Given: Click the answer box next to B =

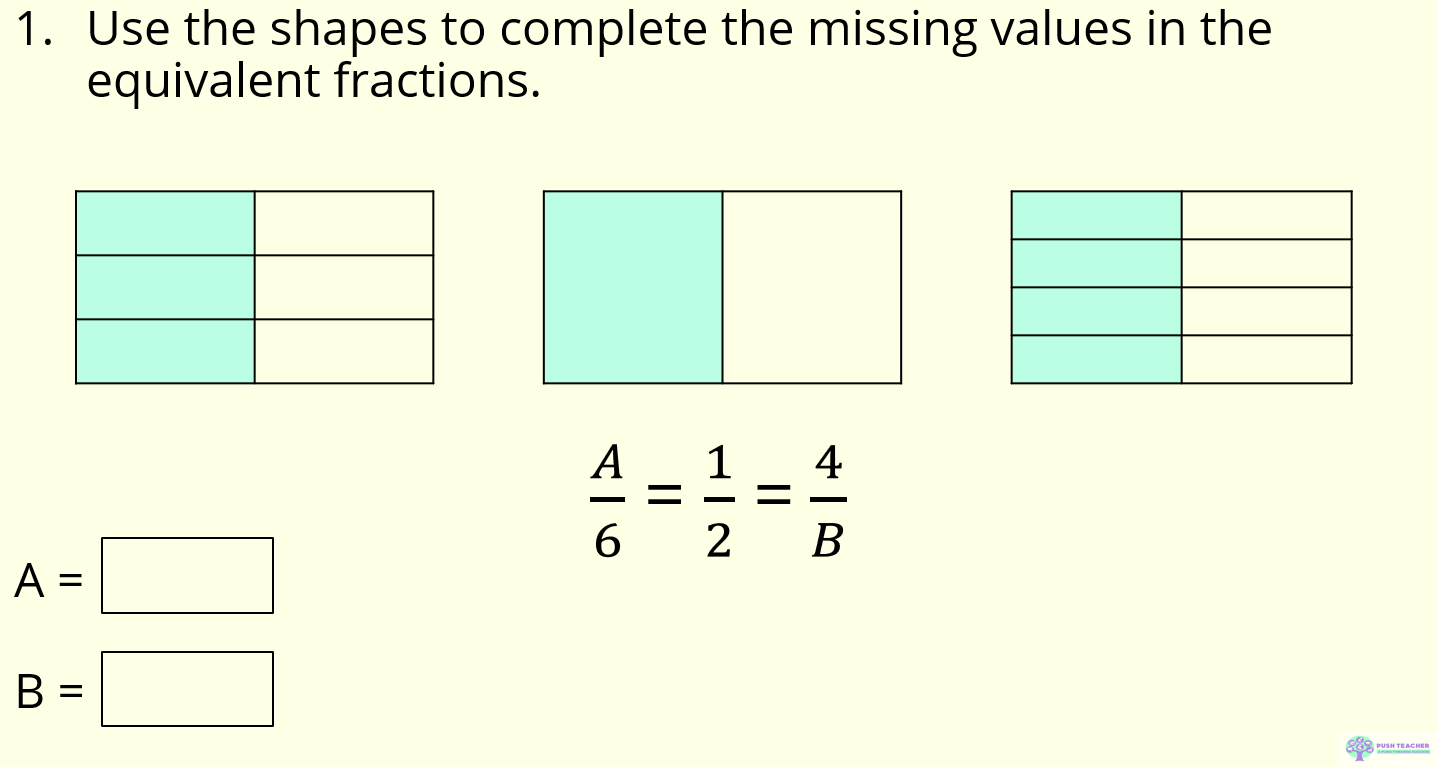Looking at the screenshot, I should coord(187,689).
